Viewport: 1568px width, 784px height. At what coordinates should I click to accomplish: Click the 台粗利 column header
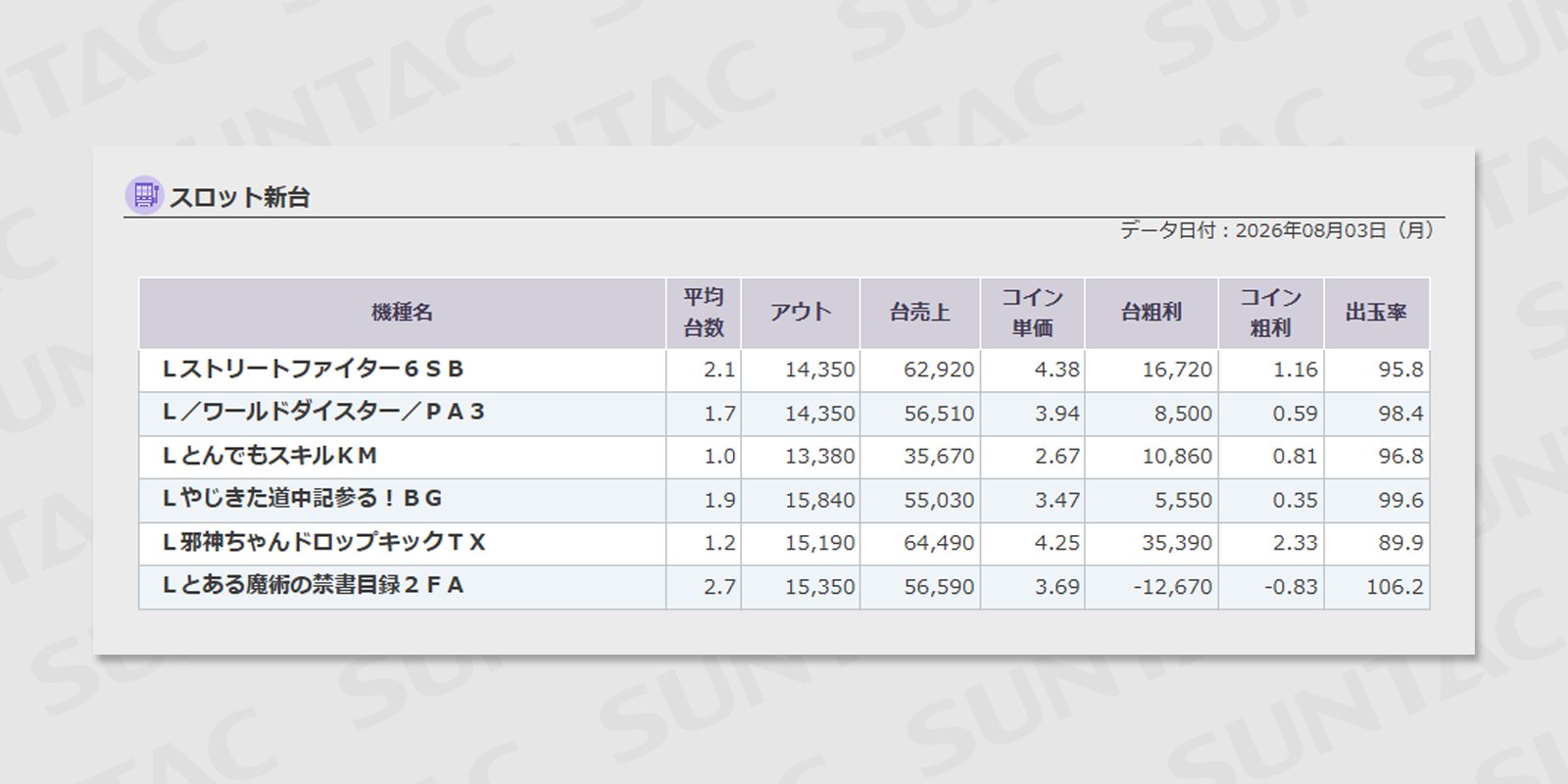[x=1151, y=313]
